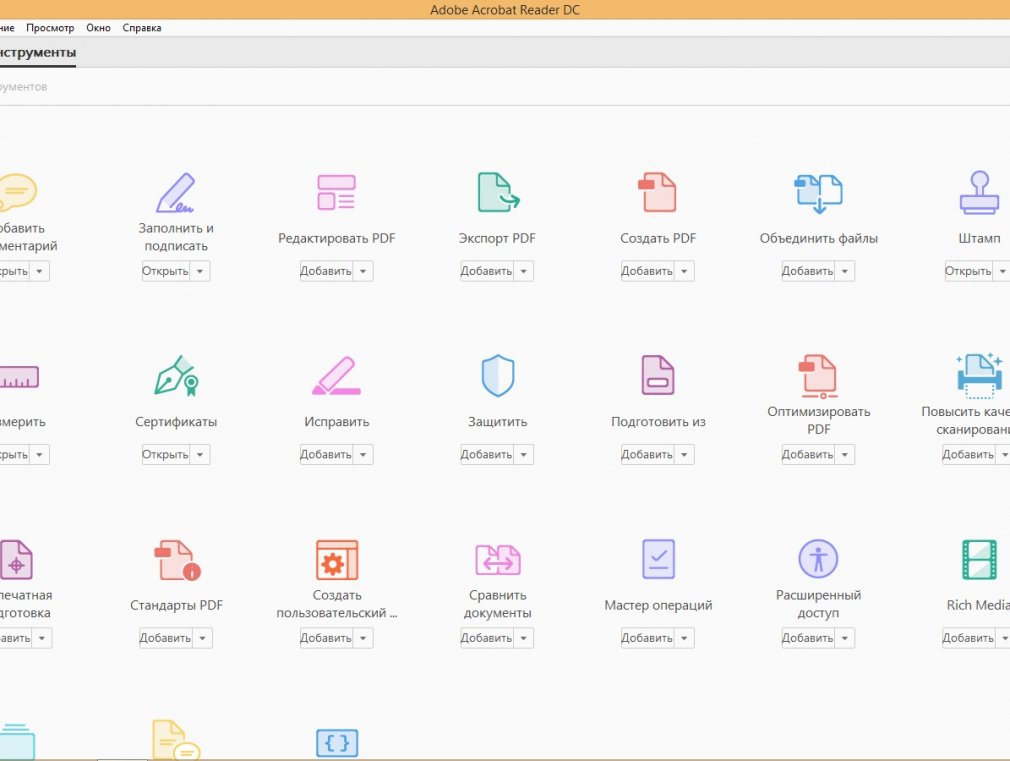Image resolution: width=1010 pixels, height=761 pixels.
Task: Select the yellow document comment icon in bottom row
Action: point(176,740)
